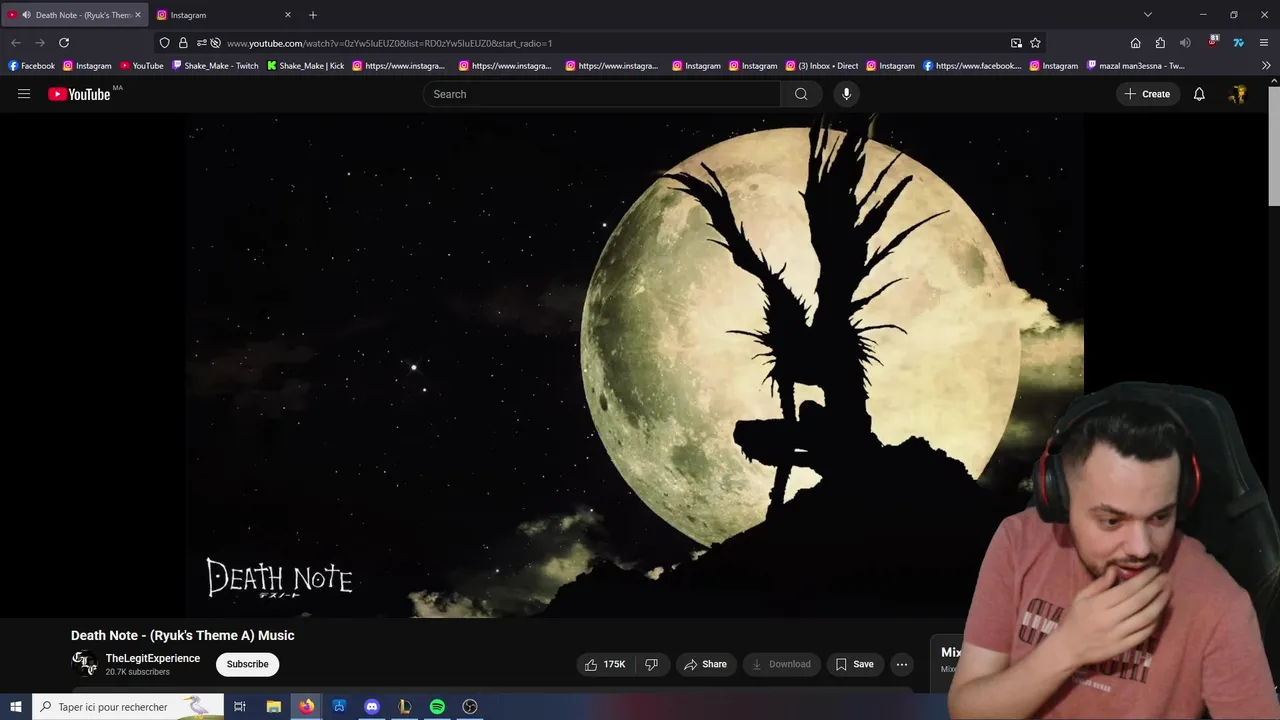Close the Death Note YouTube tab
The height and width of the screenshot is (720, 1280).
[138, 15]
